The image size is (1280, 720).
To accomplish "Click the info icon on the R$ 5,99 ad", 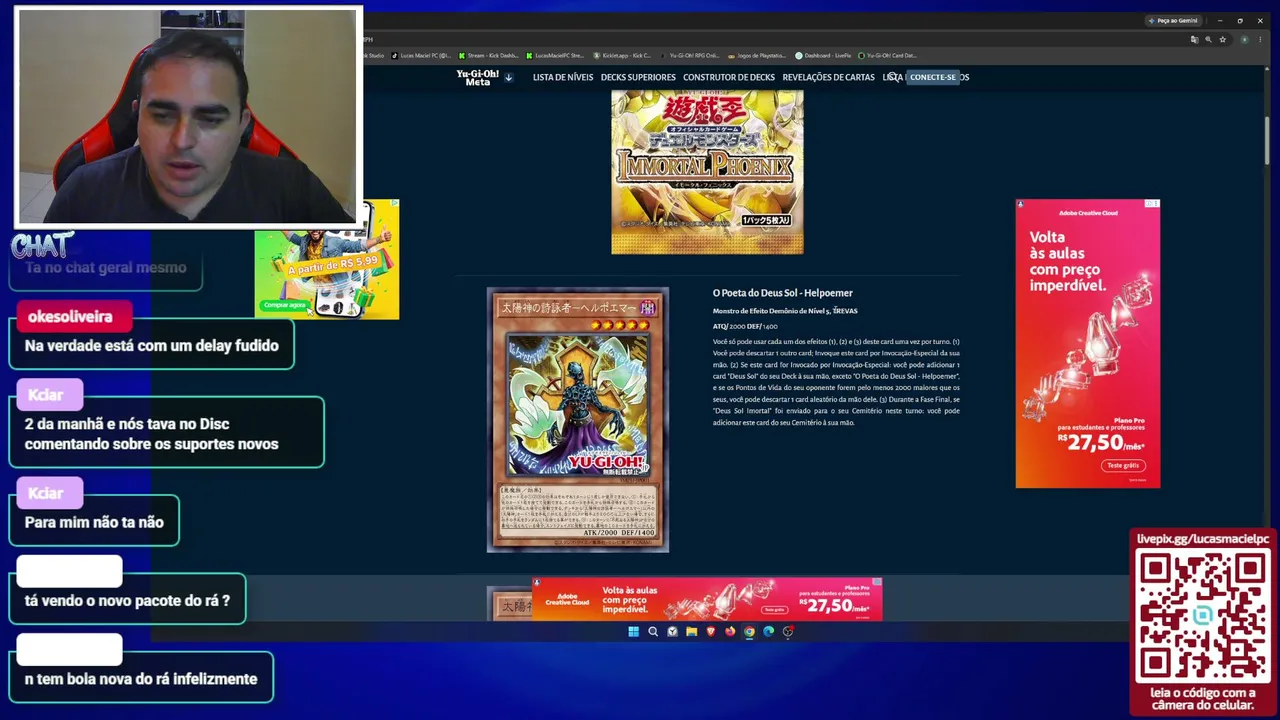I will coord(393,204).
